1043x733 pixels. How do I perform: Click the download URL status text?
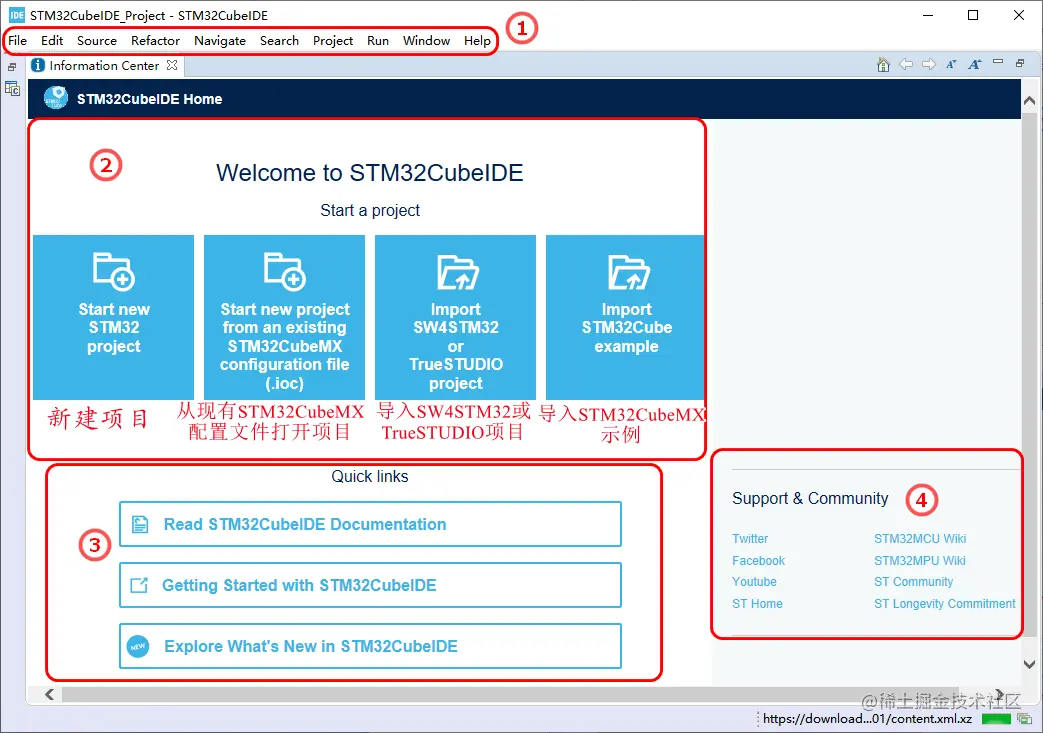(x=867, y=718)
